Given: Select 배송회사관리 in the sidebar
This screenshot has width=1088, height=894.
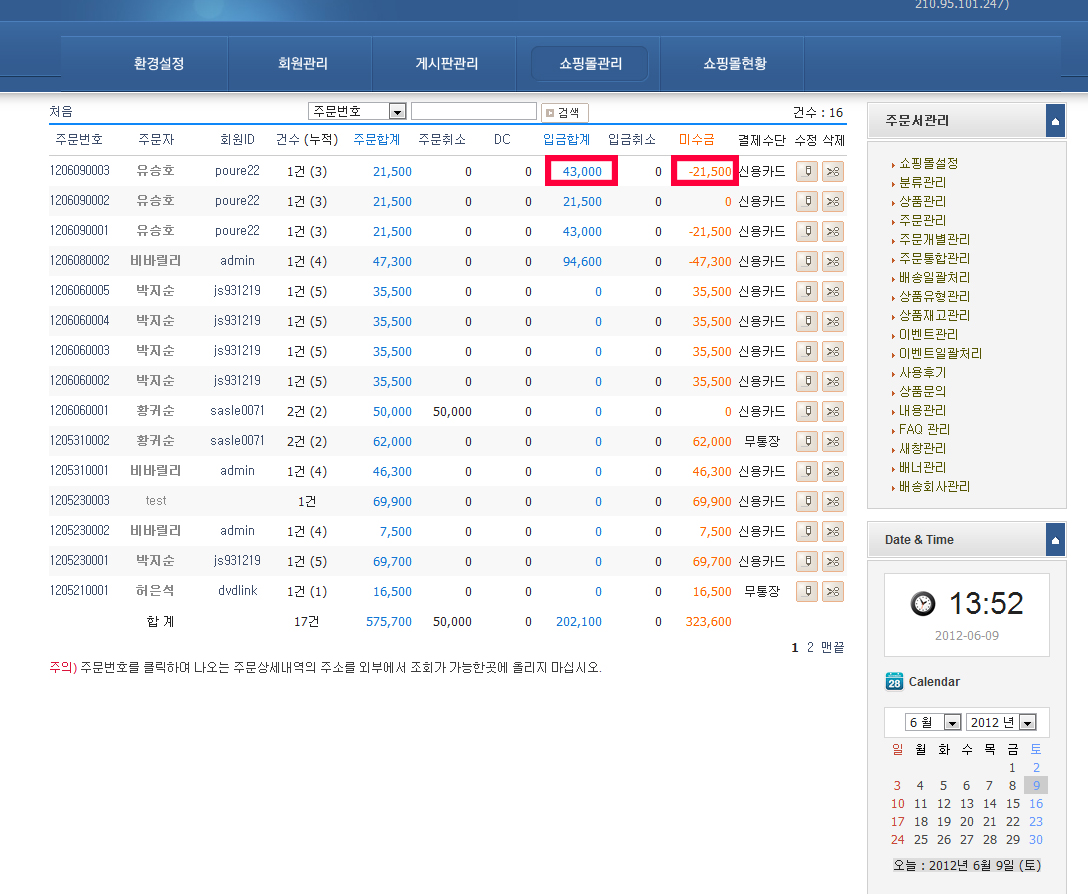Looking at the screenshot, I should point(934,487).
